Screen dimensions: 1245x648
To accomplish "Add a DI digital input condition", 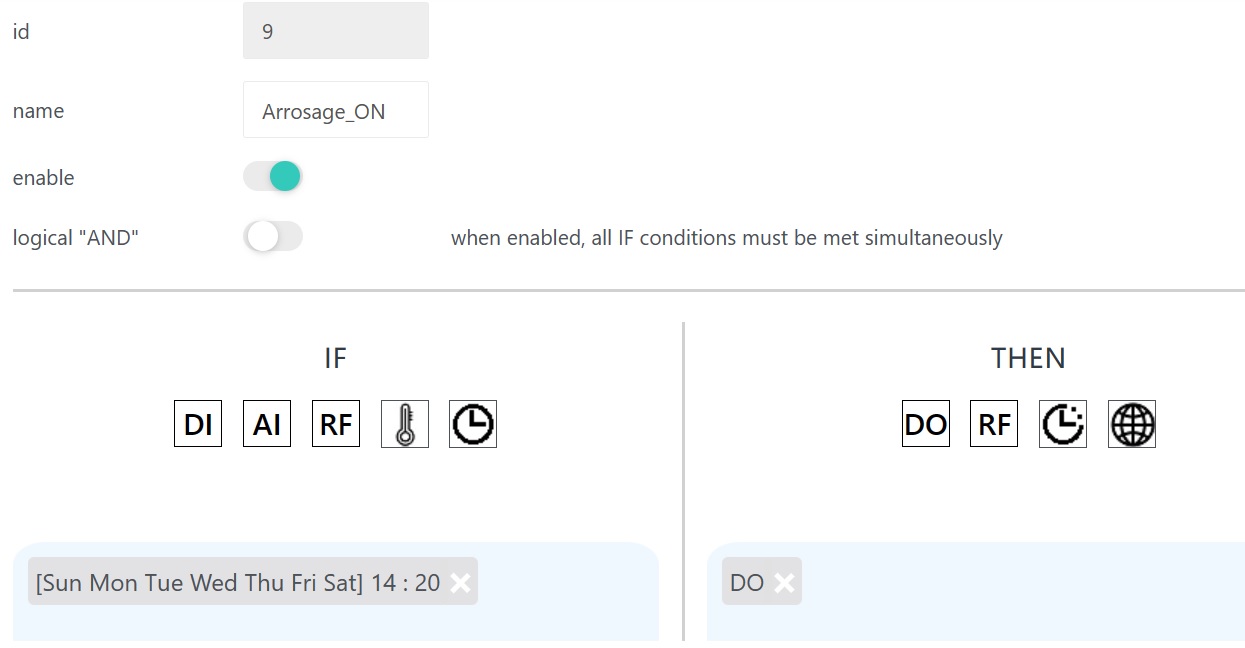I will (x=198, y=424).
